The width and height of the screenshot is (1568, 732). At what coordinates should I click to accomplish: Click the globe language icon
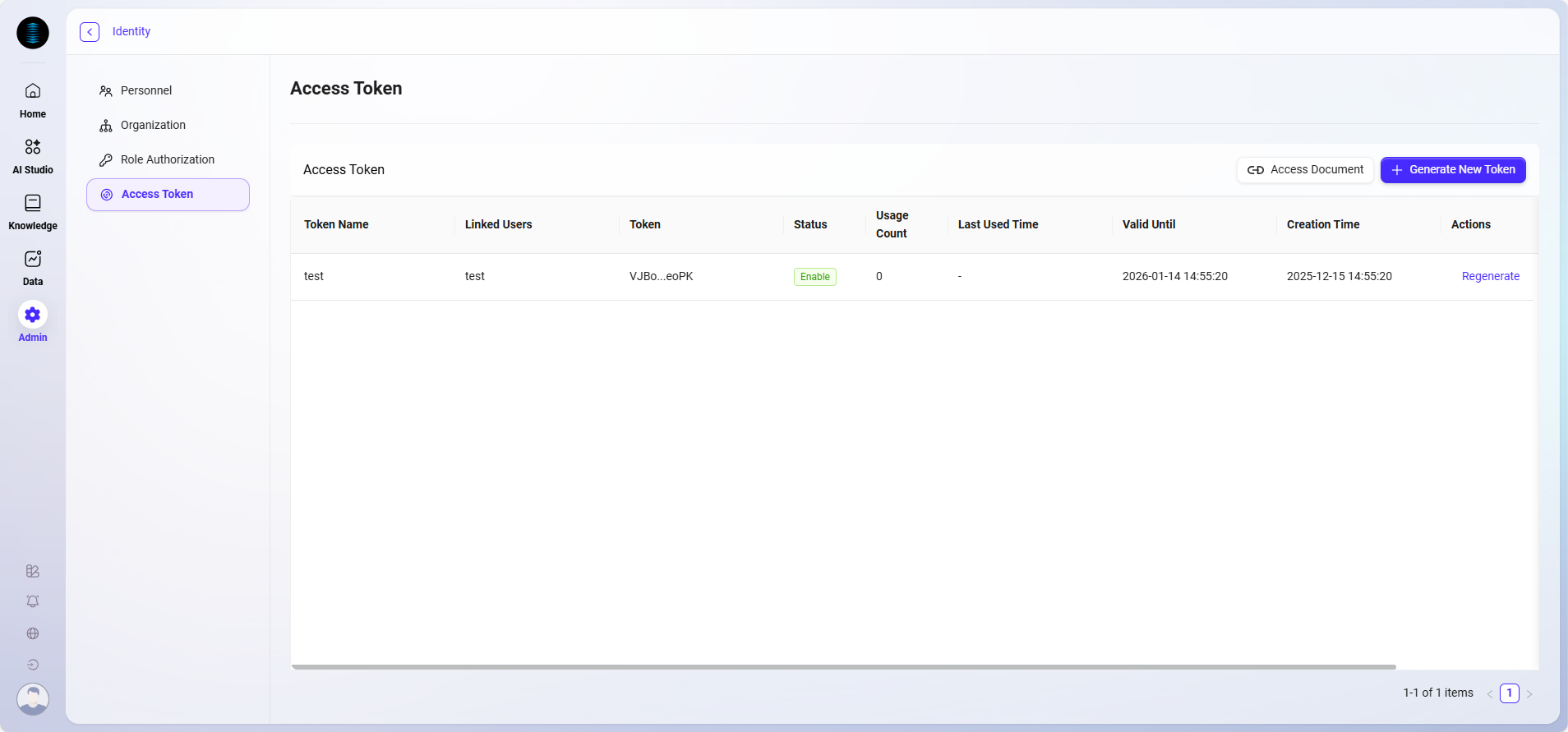click(x=33, y=633)
